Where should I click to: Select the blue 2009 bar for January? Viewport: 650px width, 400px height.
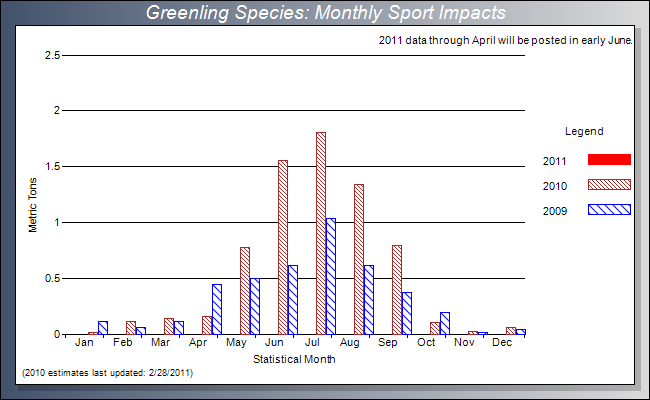(103, 327)
